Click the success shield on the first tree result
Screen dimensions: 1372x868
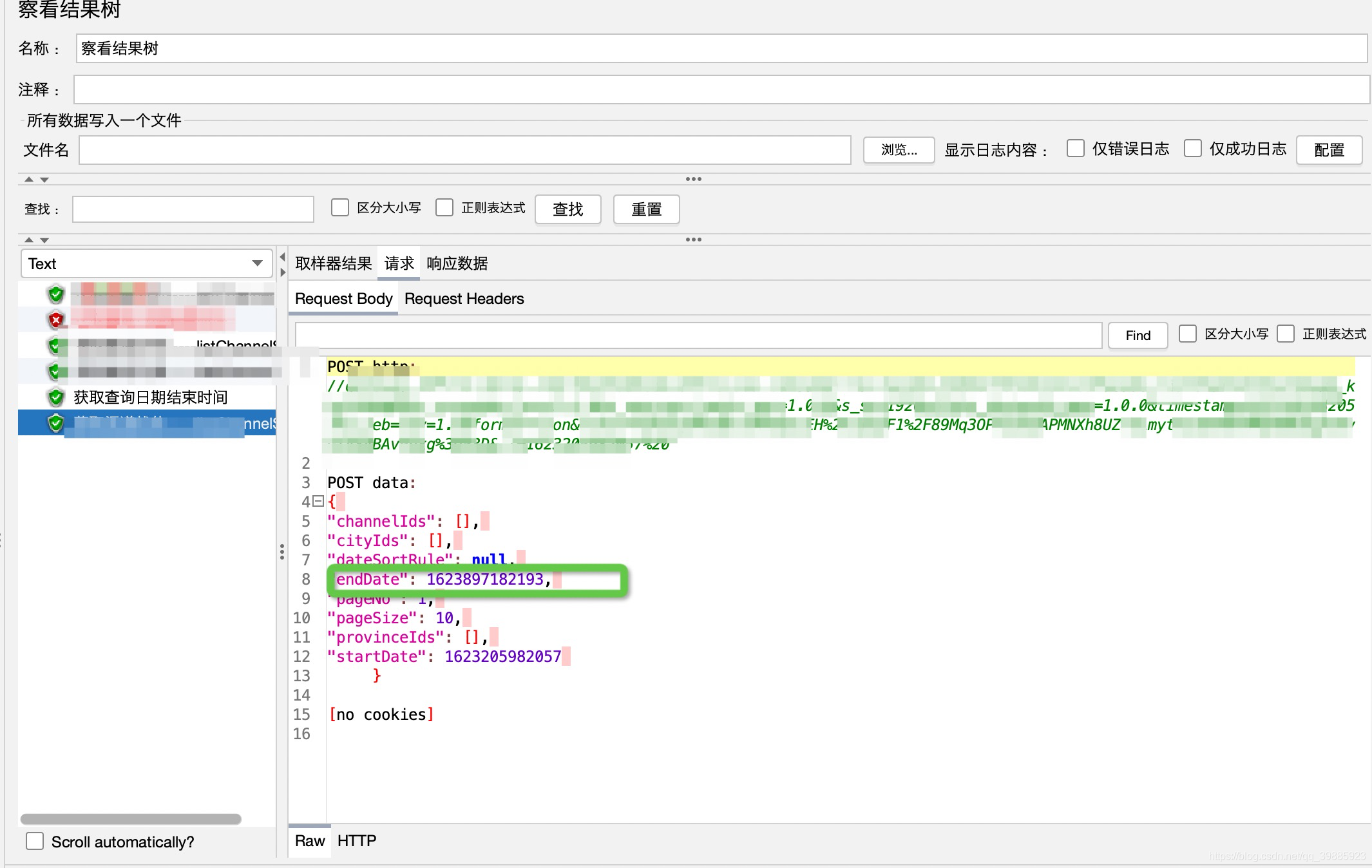[x=56, y=294]
